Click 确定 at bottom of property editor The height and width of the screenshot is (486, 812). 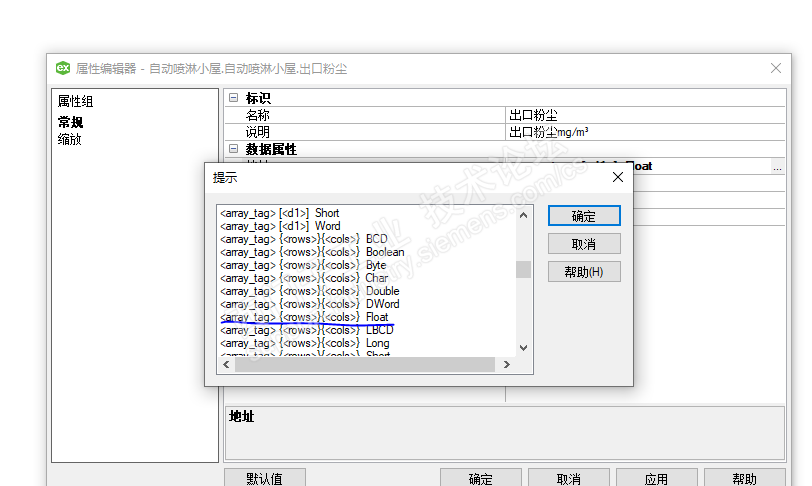(481, 478)
